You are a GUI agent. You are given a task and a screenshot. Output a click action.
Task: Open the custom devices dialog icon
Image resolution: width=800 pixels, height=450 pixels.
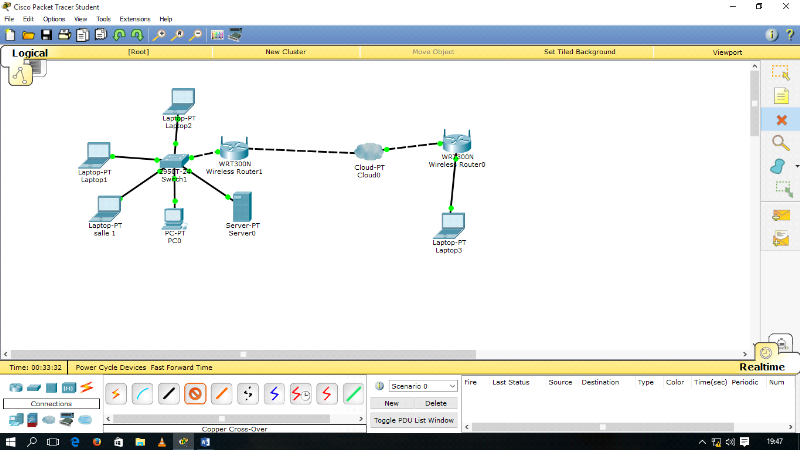pyautogui.click(x=235, y=35)
